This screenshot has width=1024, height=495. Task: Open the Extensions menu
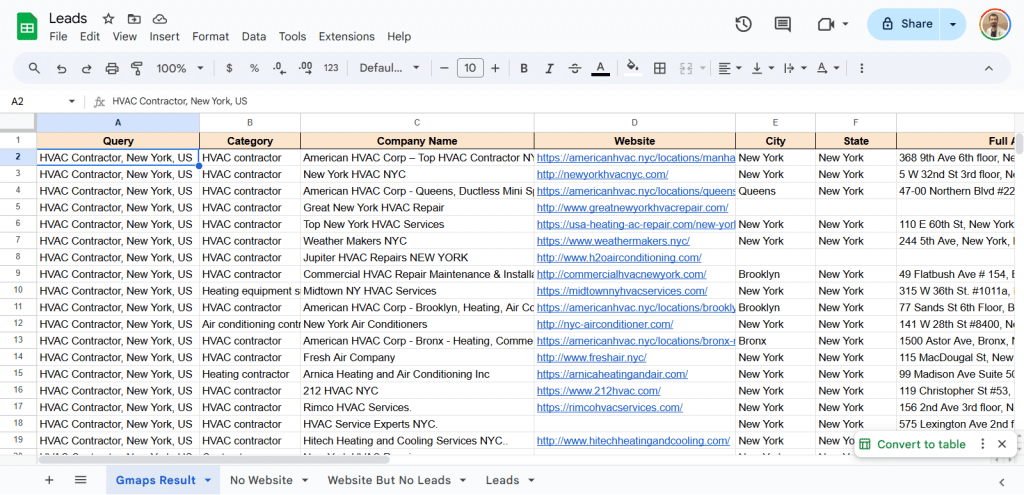347,37
